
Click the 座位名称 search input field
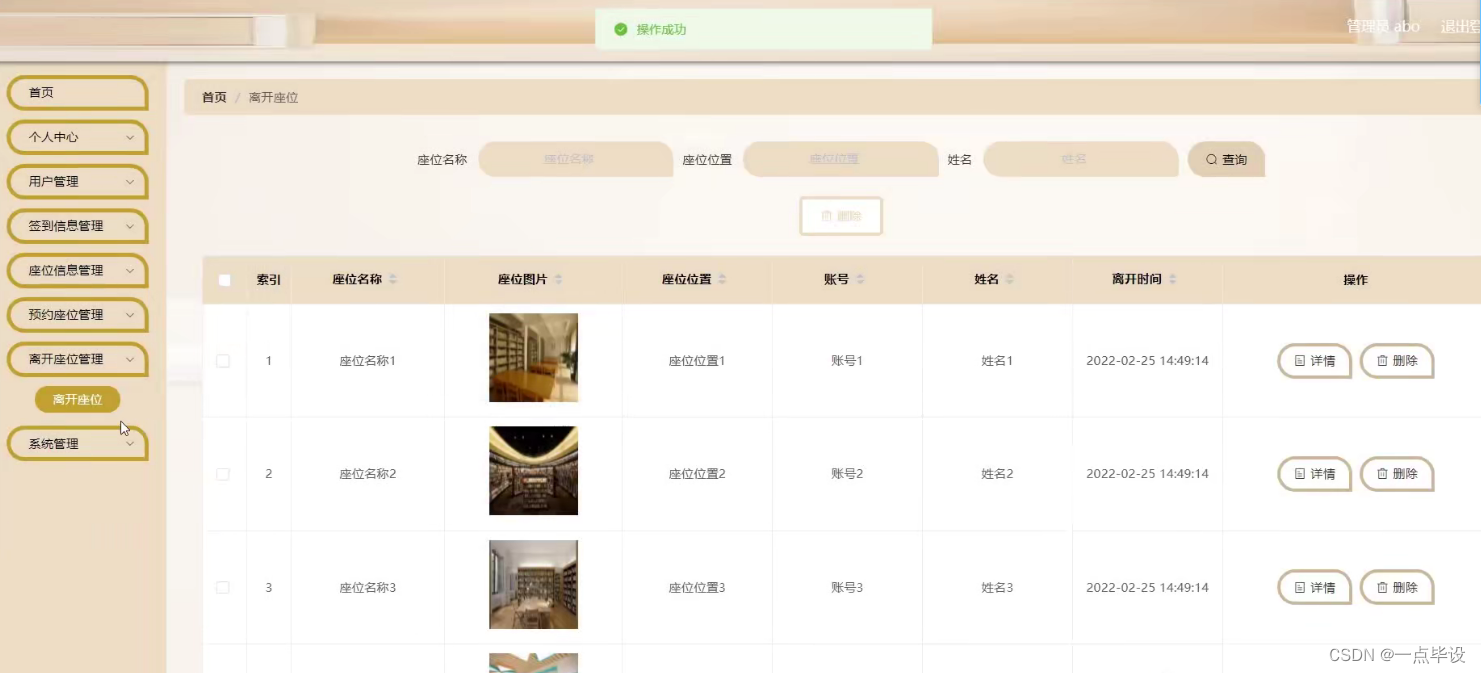576,158
